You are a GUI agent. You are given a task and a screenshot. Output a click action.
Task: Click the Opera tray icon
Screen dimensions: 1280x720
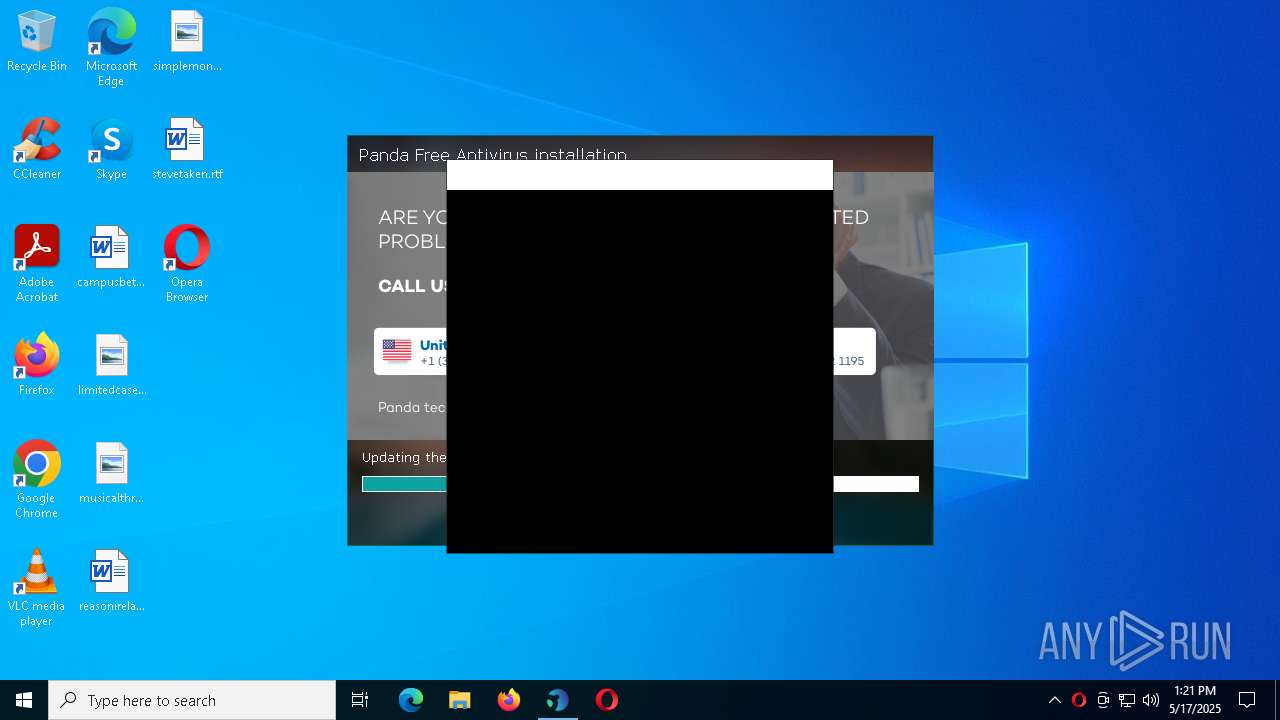tap(1079, 700)
